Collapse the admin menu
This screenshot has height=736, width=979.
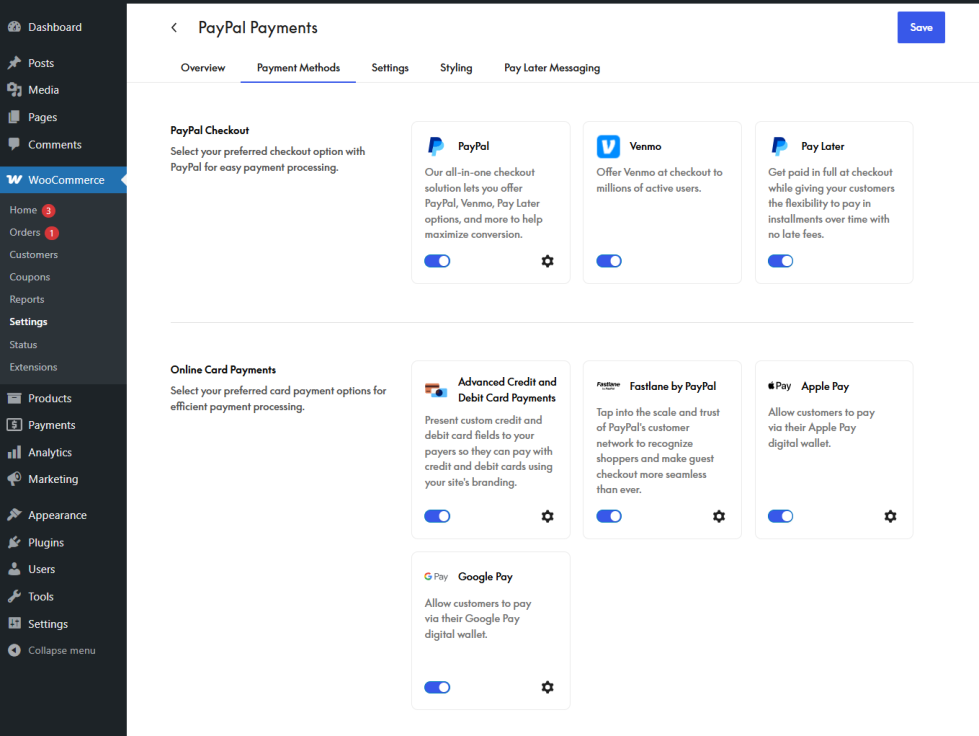[52, 650]
